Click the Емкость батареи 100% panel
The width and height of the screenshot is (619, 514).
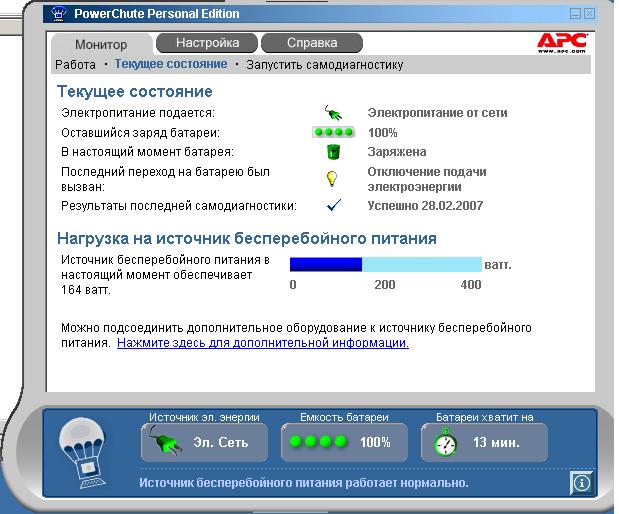coord(344,442)
